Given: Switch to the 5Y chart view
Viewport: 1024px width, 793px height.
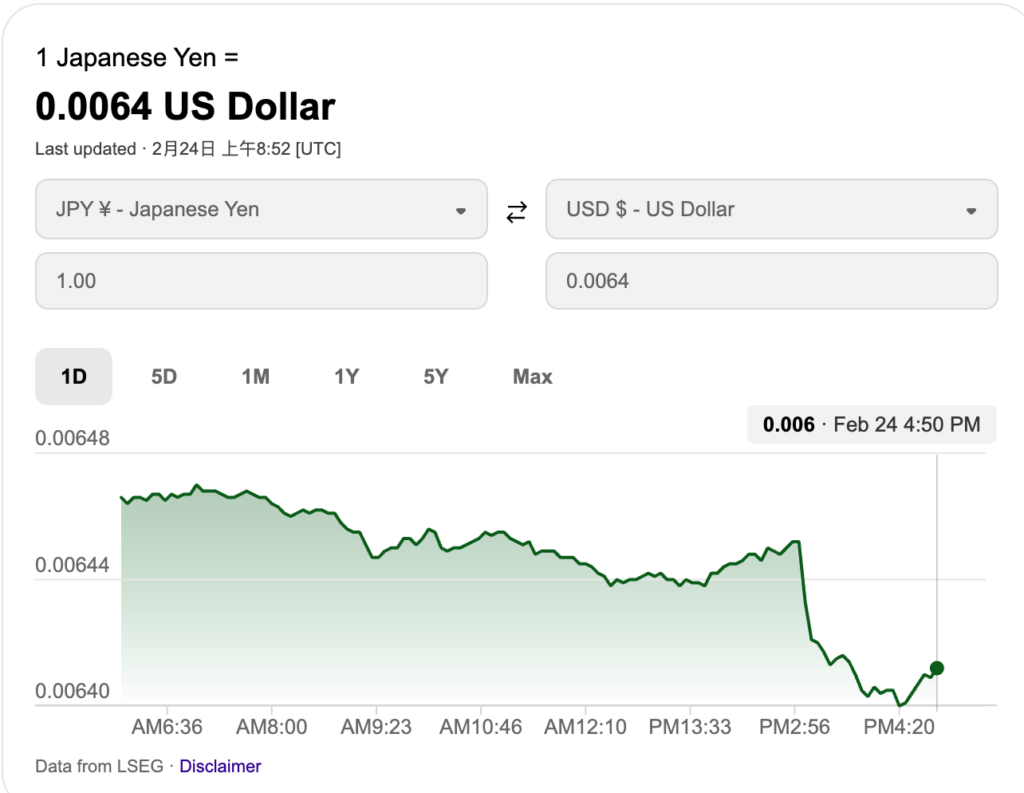Looking at the screenshot, I should pos(436,377).
